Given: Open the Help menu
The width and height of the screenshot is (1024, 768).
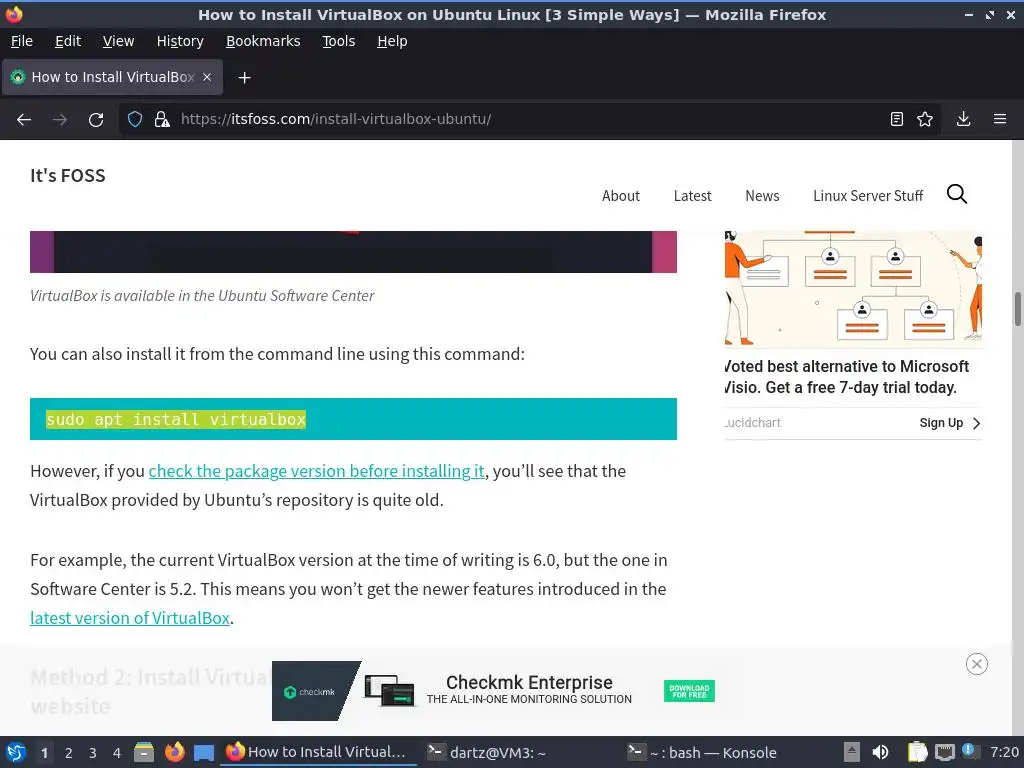Looking at the screenshot, I should tap(392, 41).
